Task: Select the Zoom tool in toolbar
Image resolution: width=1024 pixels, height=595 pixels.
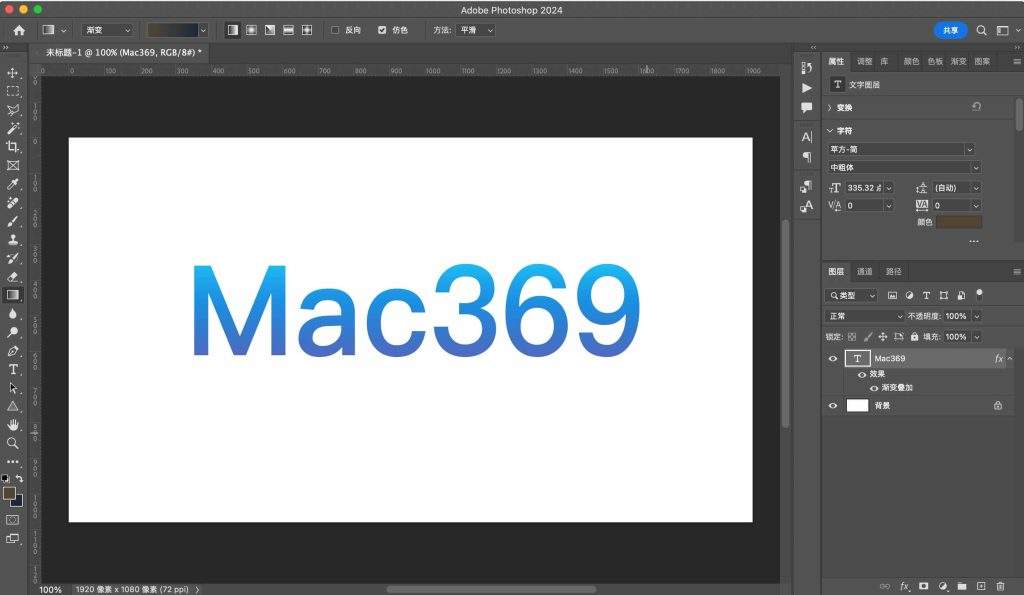Action: 13,443
